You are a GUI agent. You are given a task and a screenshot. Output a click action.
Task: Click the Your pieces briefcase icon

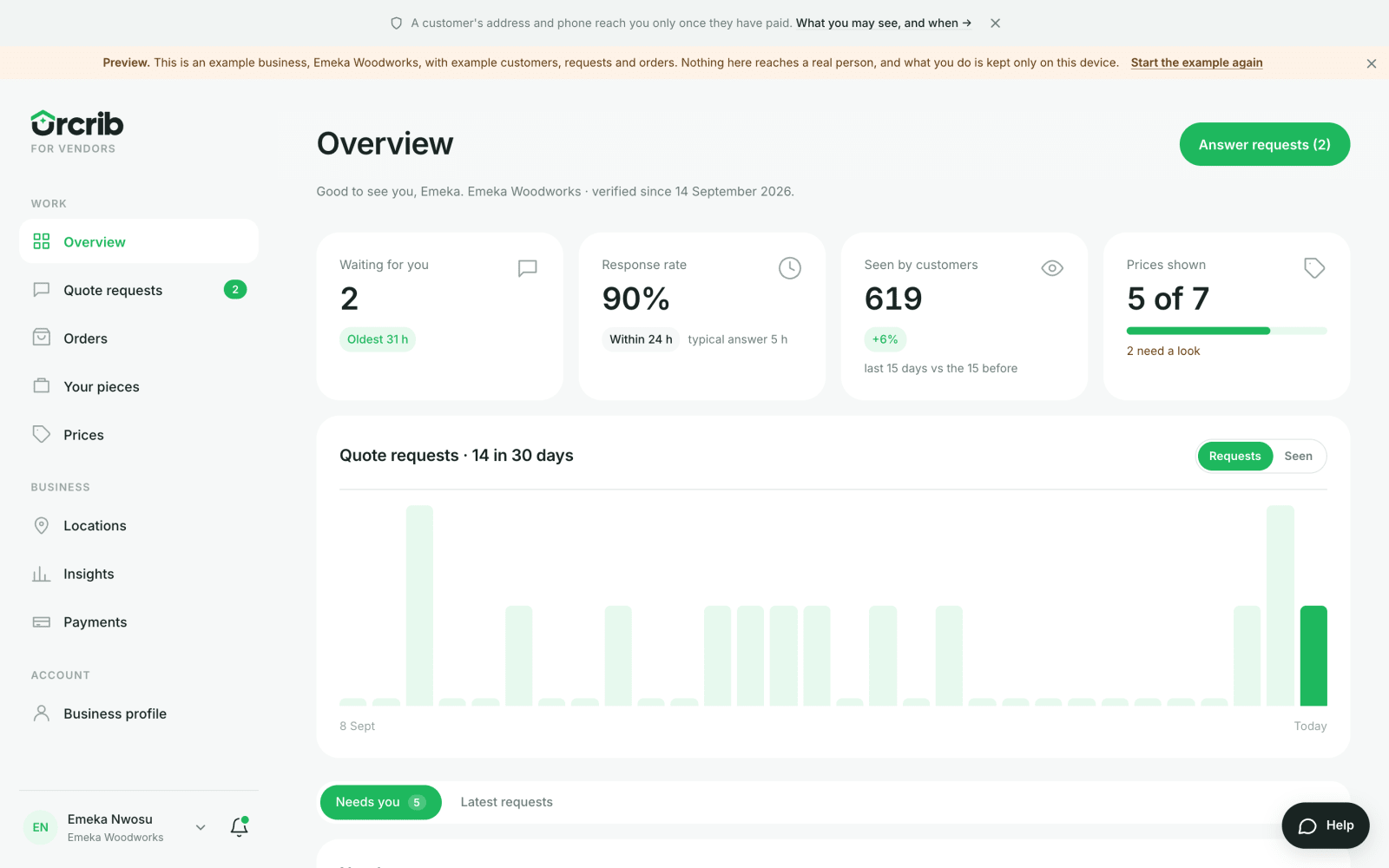(x=42, y=385)
